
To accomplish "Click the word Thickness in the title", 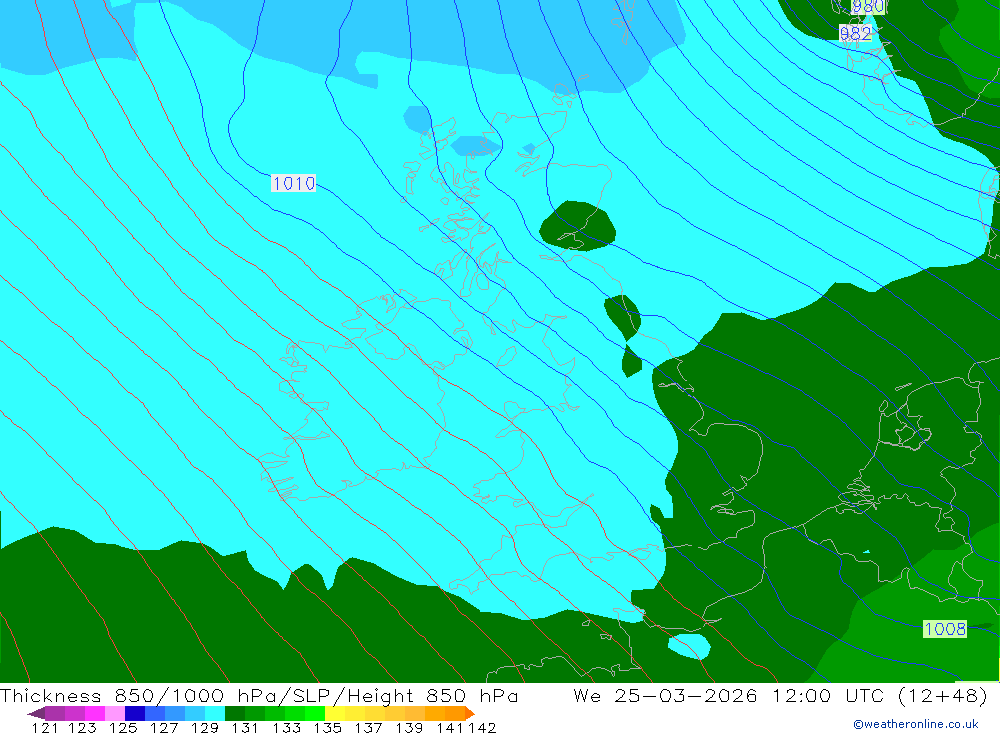I will click(50, 695).
